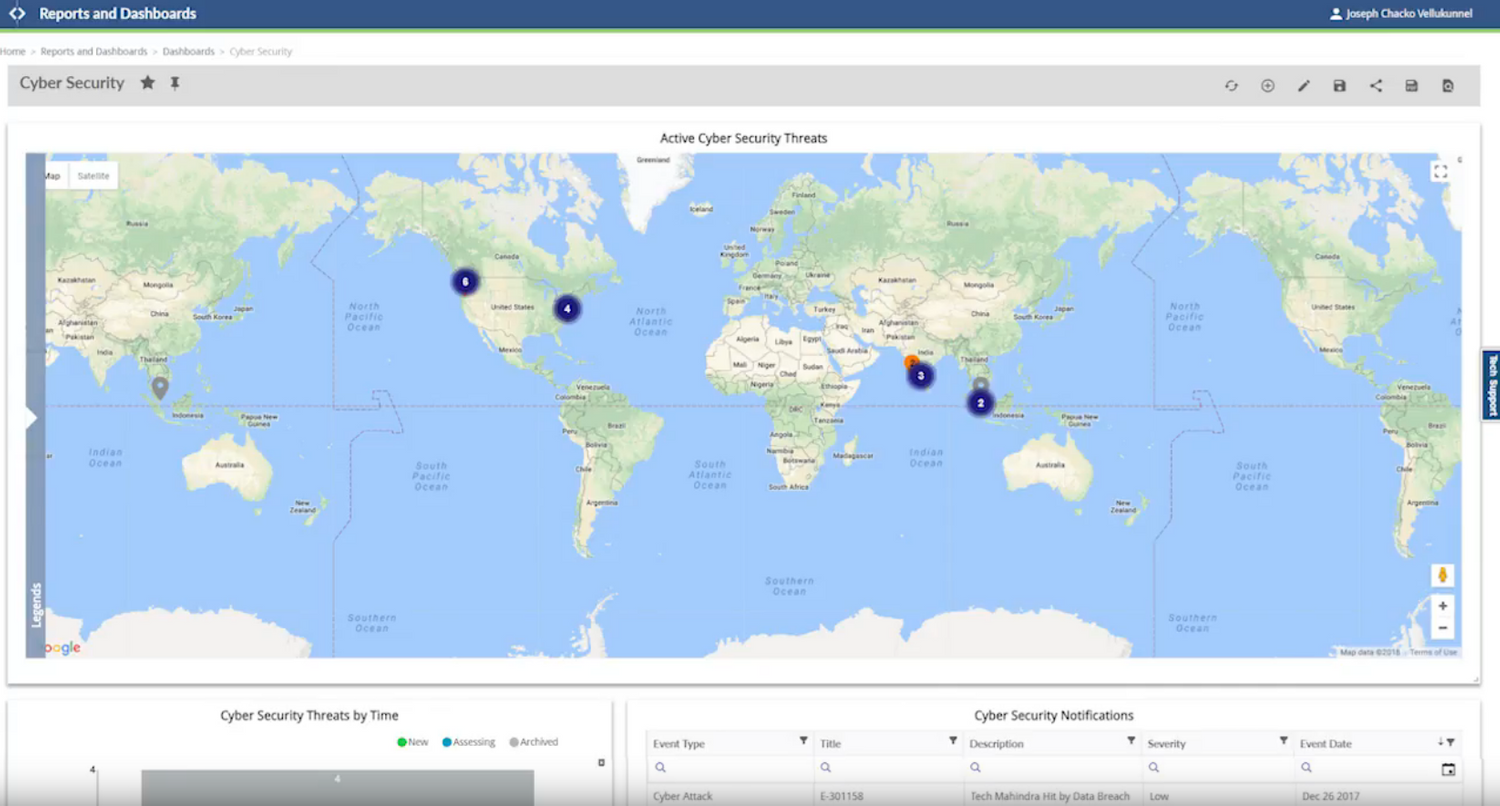Refresh the Cyber Security dashboard
Viewport: 1500px width, 806px height.
click(1231, 86)
